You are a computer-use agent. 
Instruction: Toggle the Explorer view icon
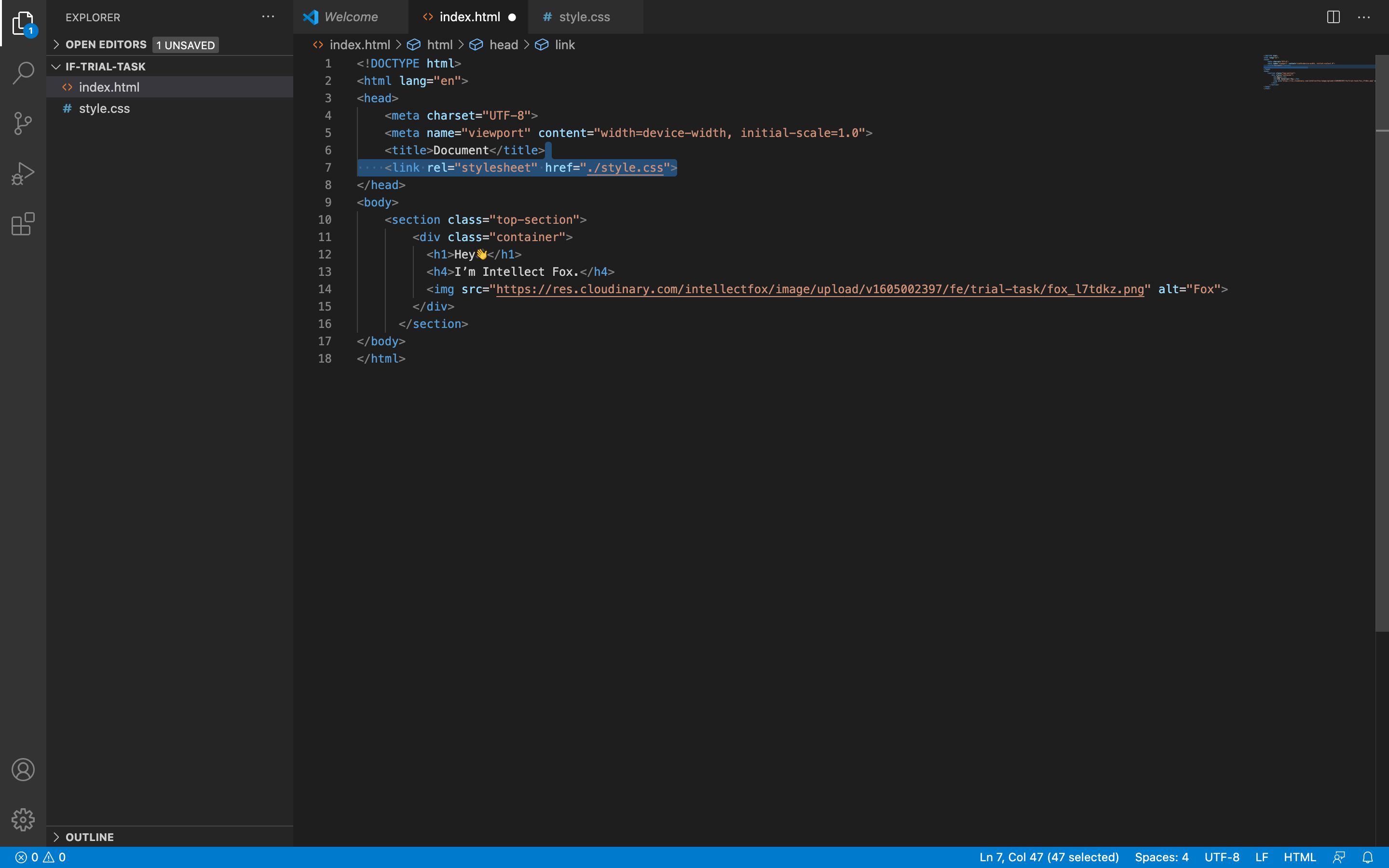click(x=23, y=24)
